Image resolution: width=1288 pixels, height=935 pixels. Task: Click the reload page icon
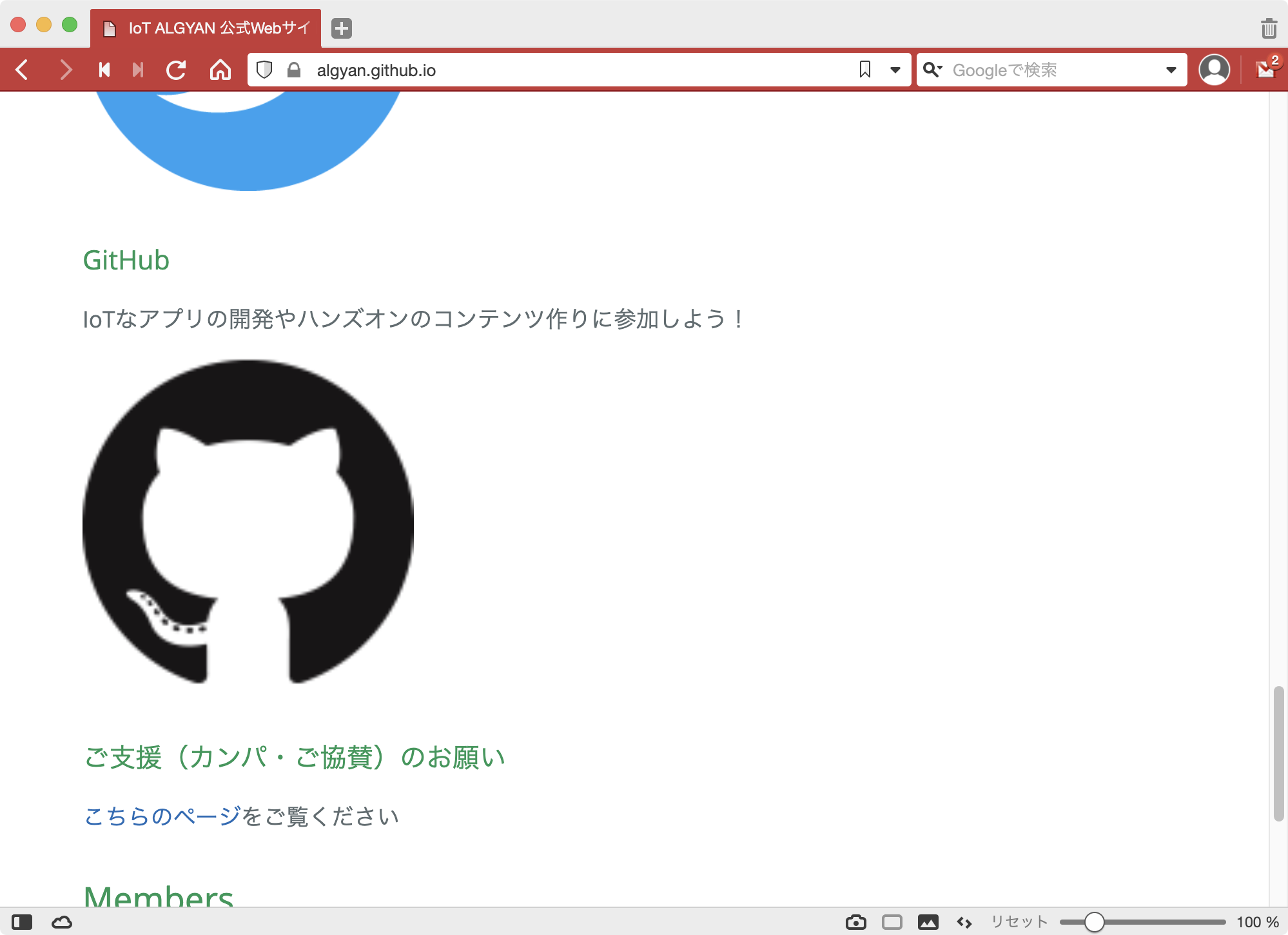click(176, 70)
